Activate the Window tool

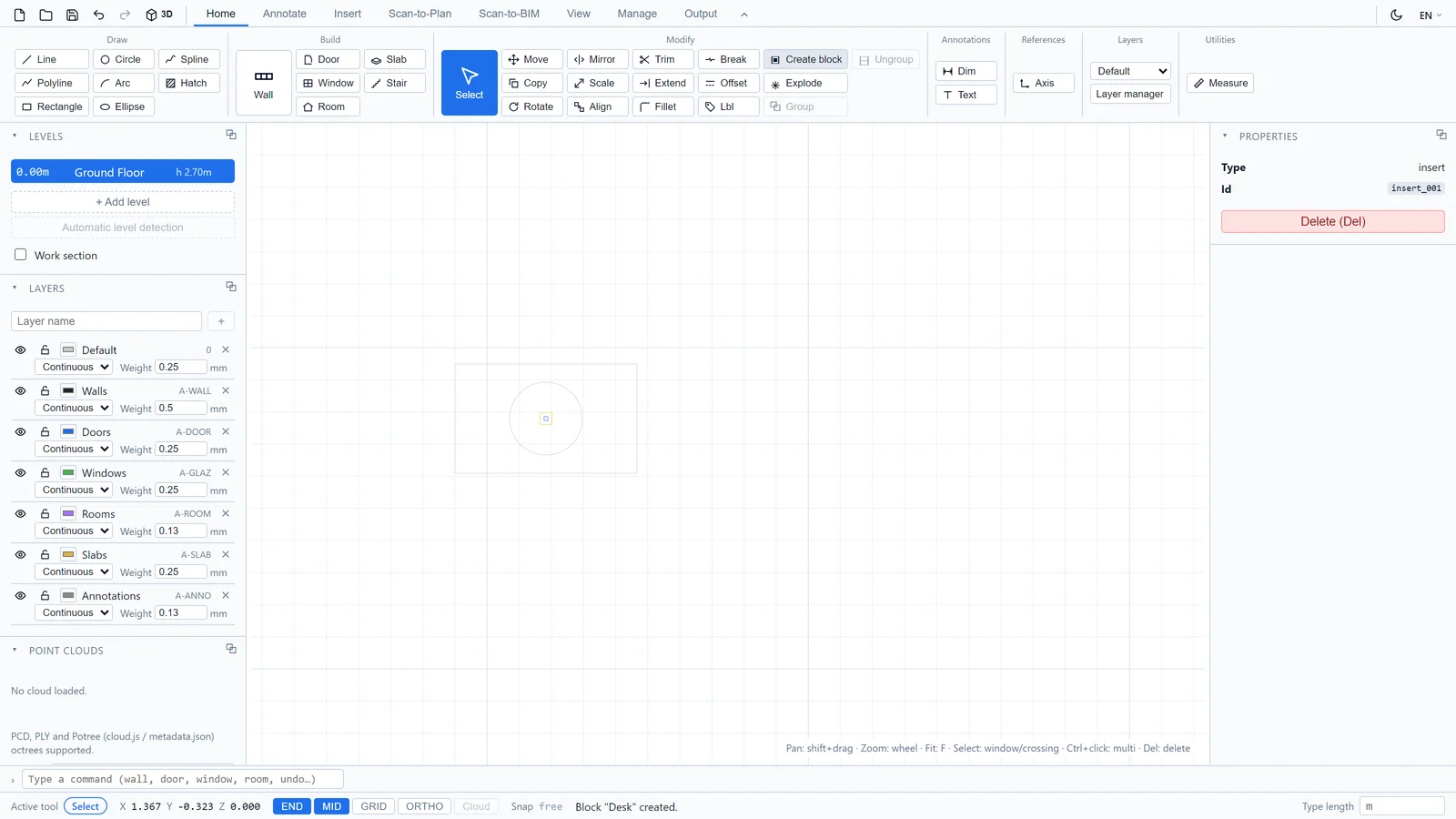pyautogui.click(x=328, y=83)
